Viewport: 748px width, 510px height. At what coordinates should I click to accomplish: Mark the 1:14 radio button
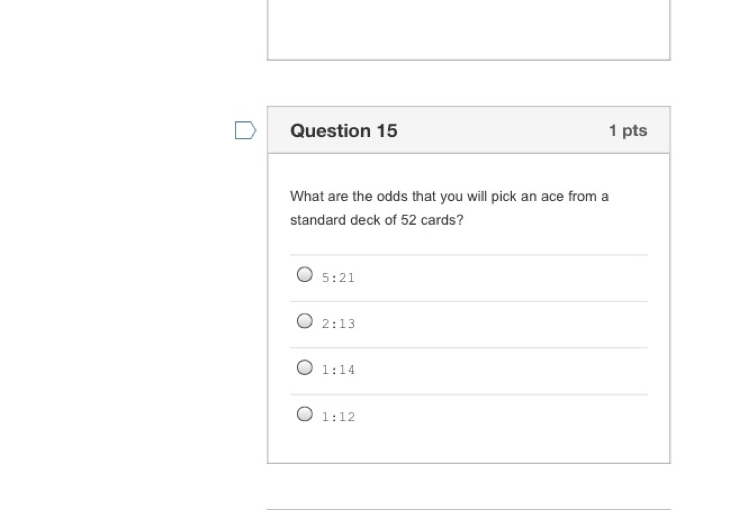pos(305,367)
